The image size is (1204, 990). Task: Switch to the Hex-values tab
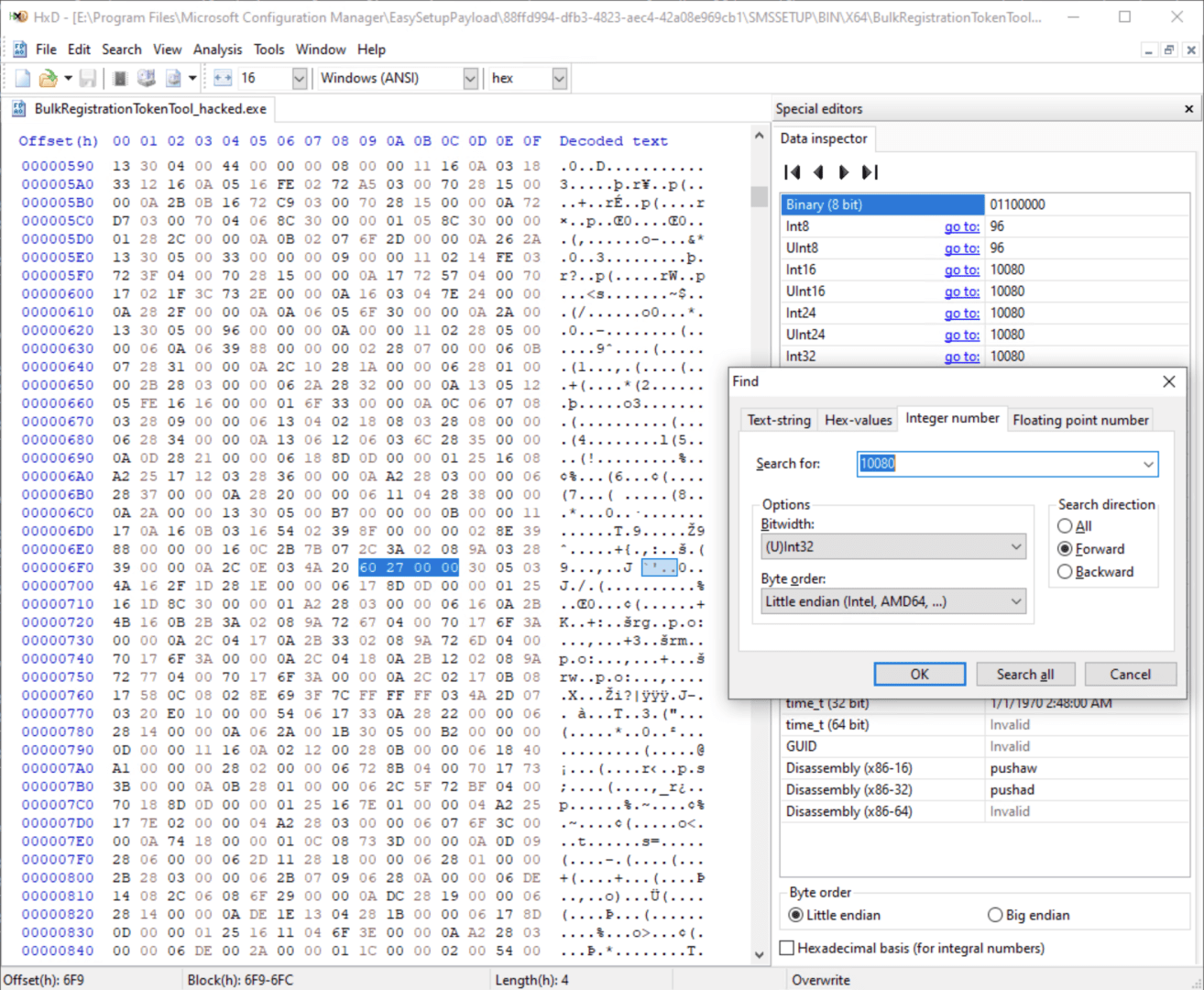point(858,420)
